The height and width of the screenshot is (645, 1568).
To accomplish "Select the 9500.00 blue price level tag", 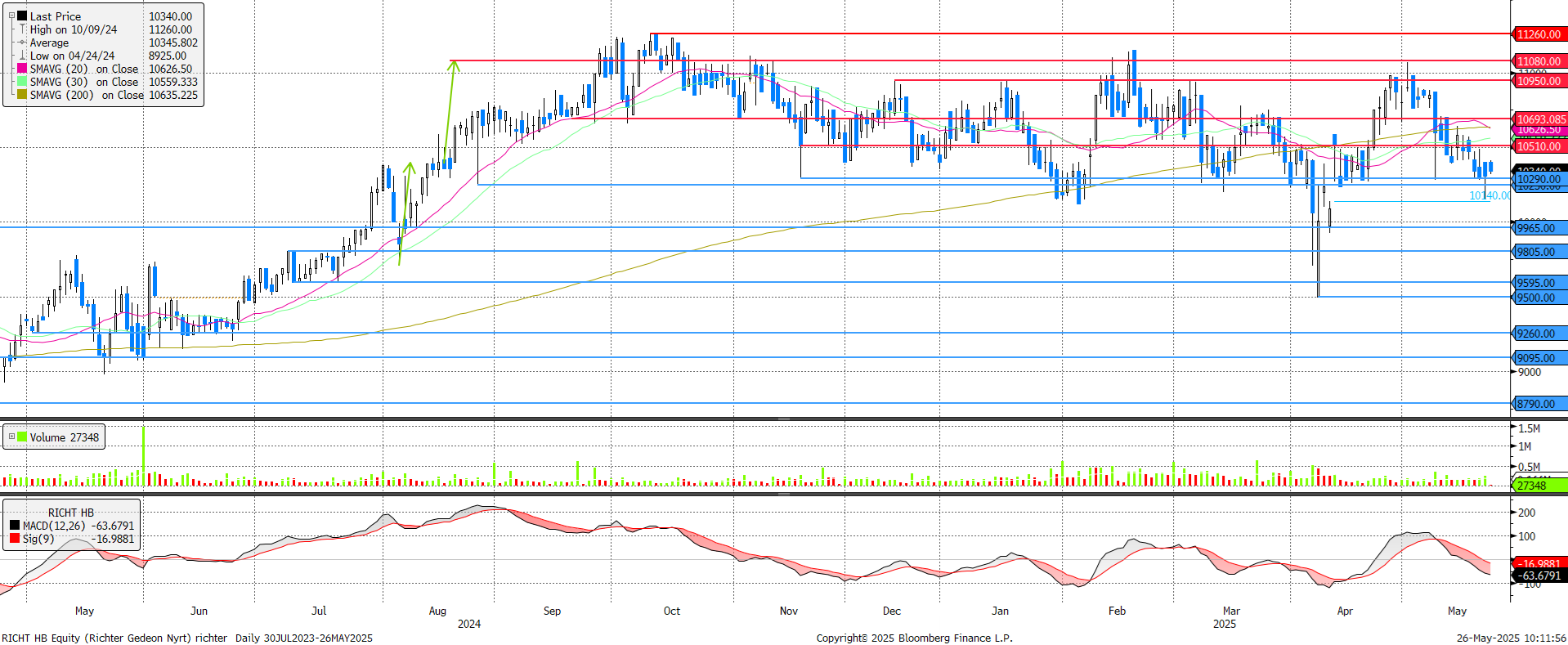I will (x=1540, y=298).
